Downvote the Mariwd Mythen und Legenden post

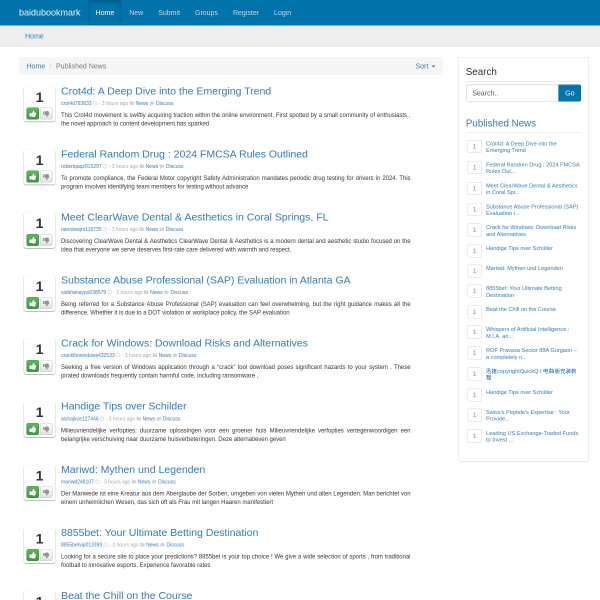(x=46, y=492)
